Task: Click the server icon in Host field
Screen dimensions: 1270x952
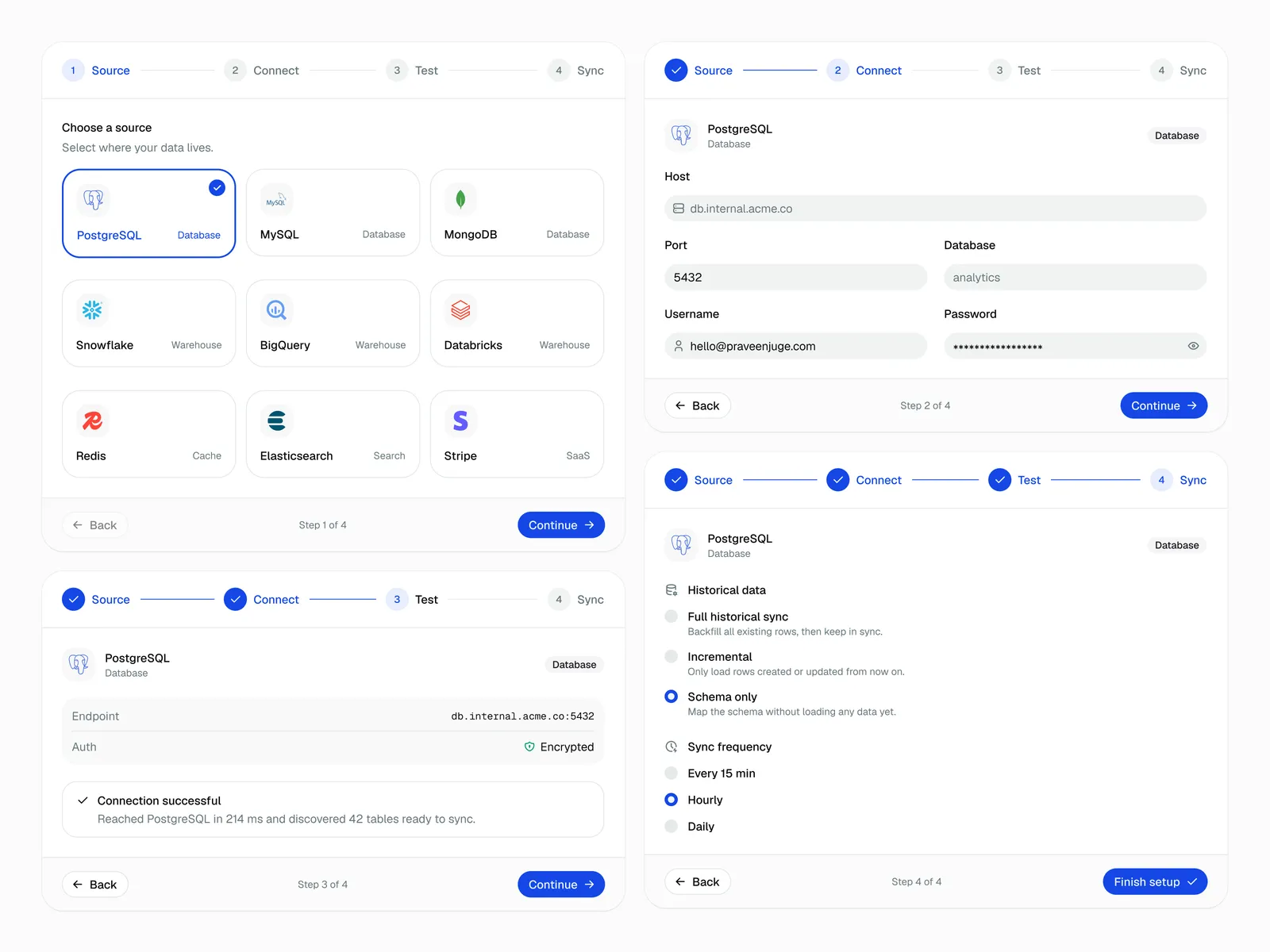Action: pyautogui.click(x=679, y=209)
